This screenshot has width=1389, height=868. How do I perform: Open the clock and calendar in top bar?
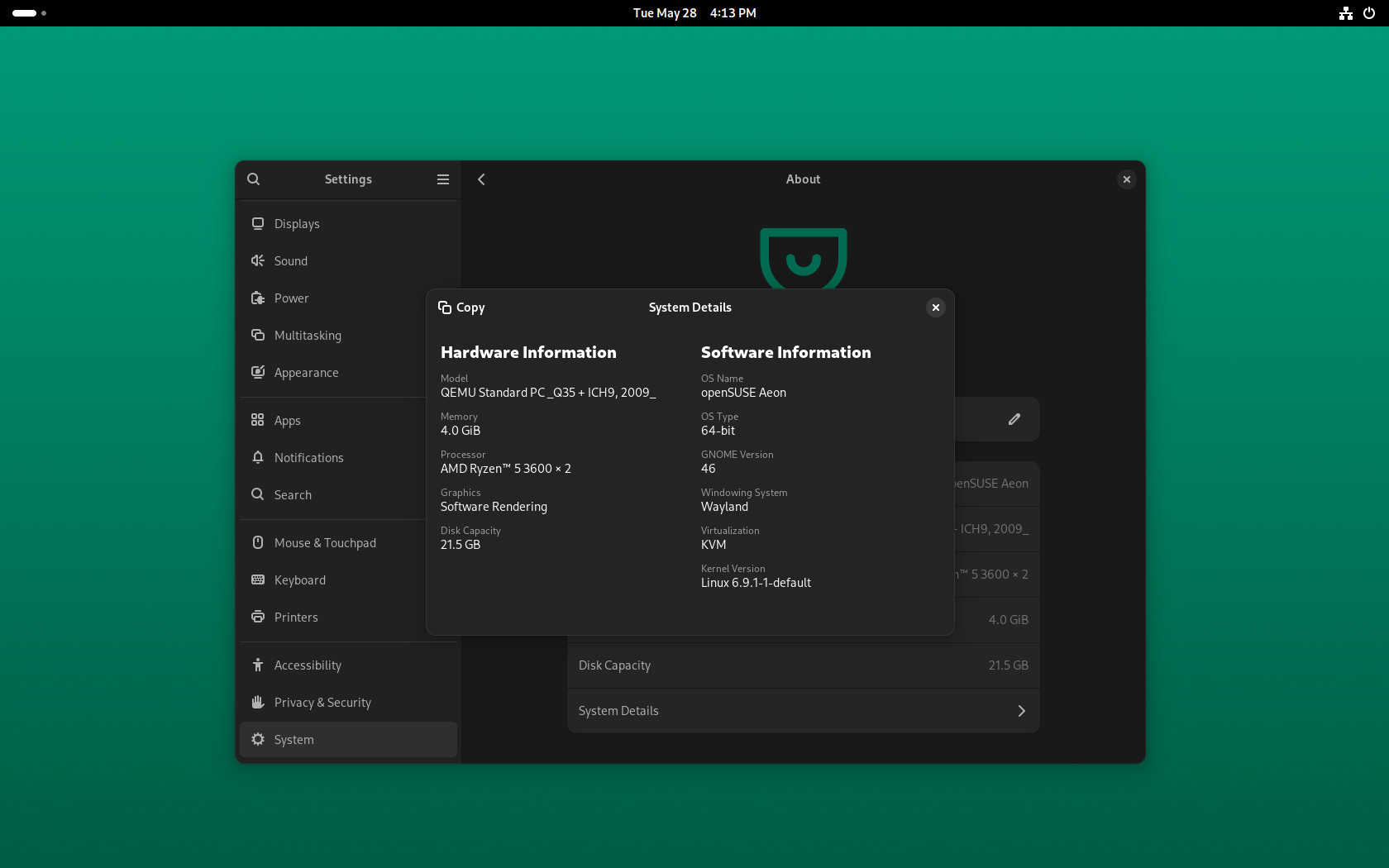(694, 13)
